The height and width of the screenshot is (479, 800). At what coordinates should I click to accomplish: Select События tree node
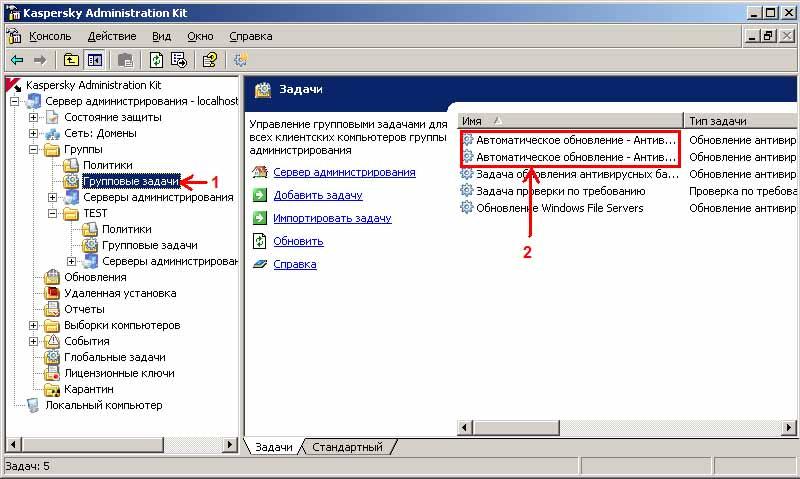(x=87, y=341)
